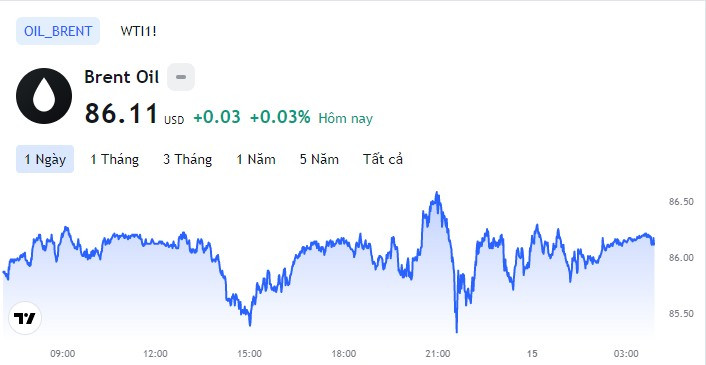
Task: Switch to the WTI1! symbol tab
Action: (138, 31)
